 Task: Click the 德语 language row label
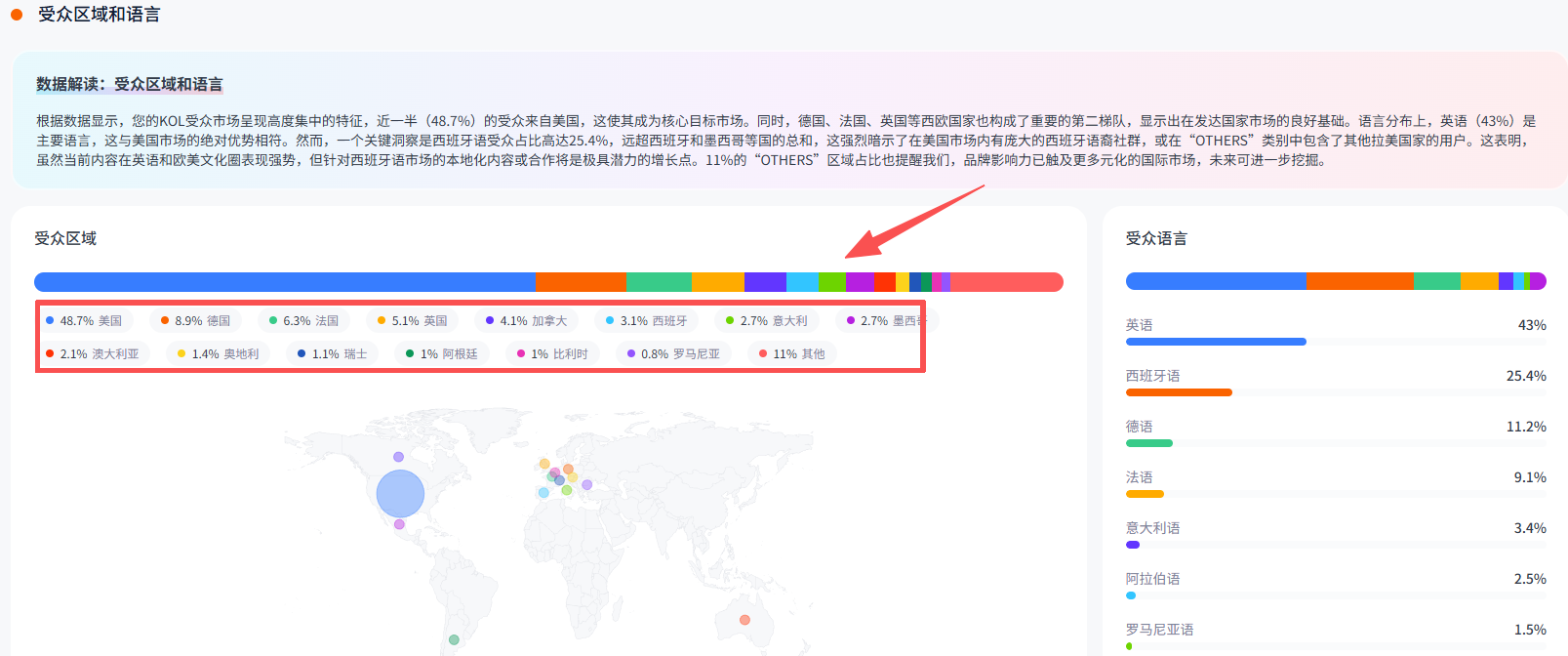point(1140,427)
